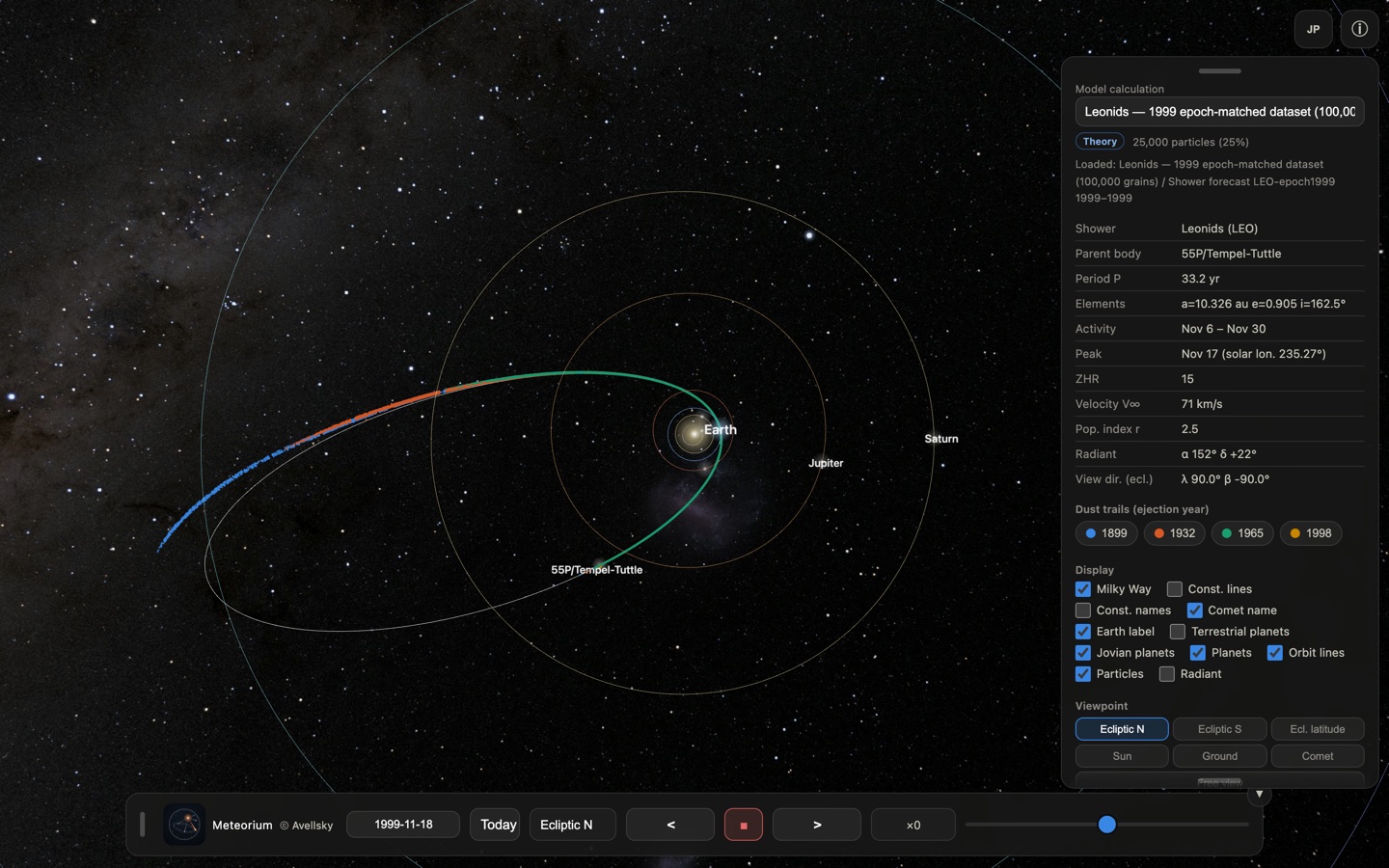This screenshot has height=868, width=1389.
Task: Open the Ecliptic N view selector in the toolbar
Action: point(573,825)
